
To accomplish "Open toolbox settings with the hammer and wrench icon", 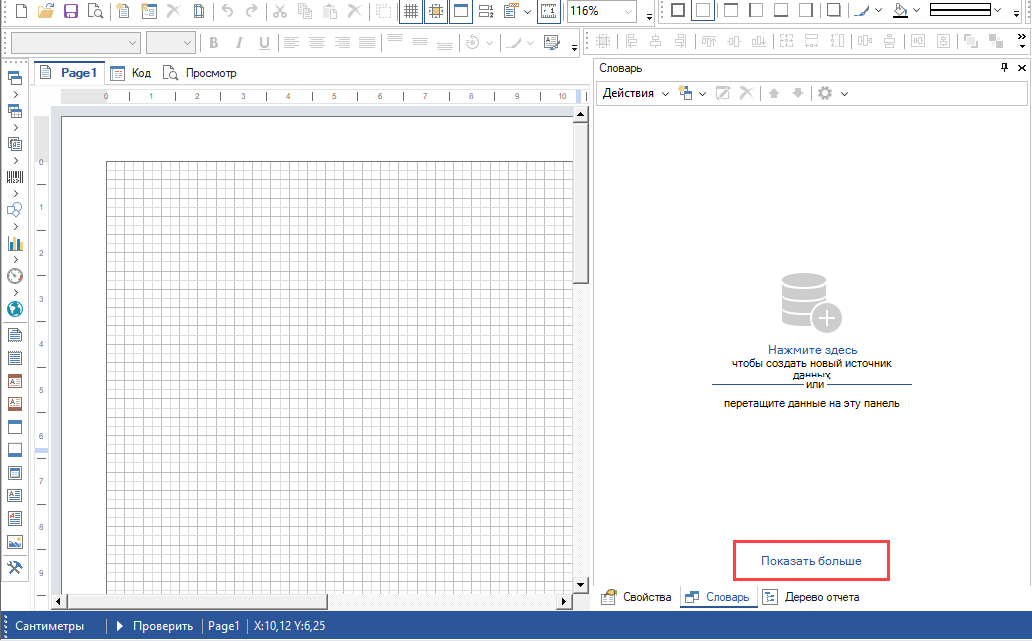I will pos(14,567).
